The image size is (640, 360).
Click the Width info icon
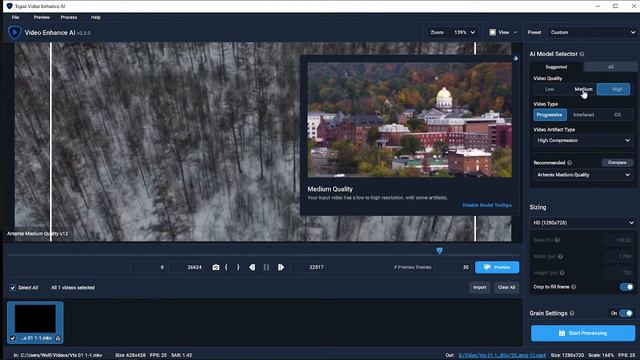(560, 256)
